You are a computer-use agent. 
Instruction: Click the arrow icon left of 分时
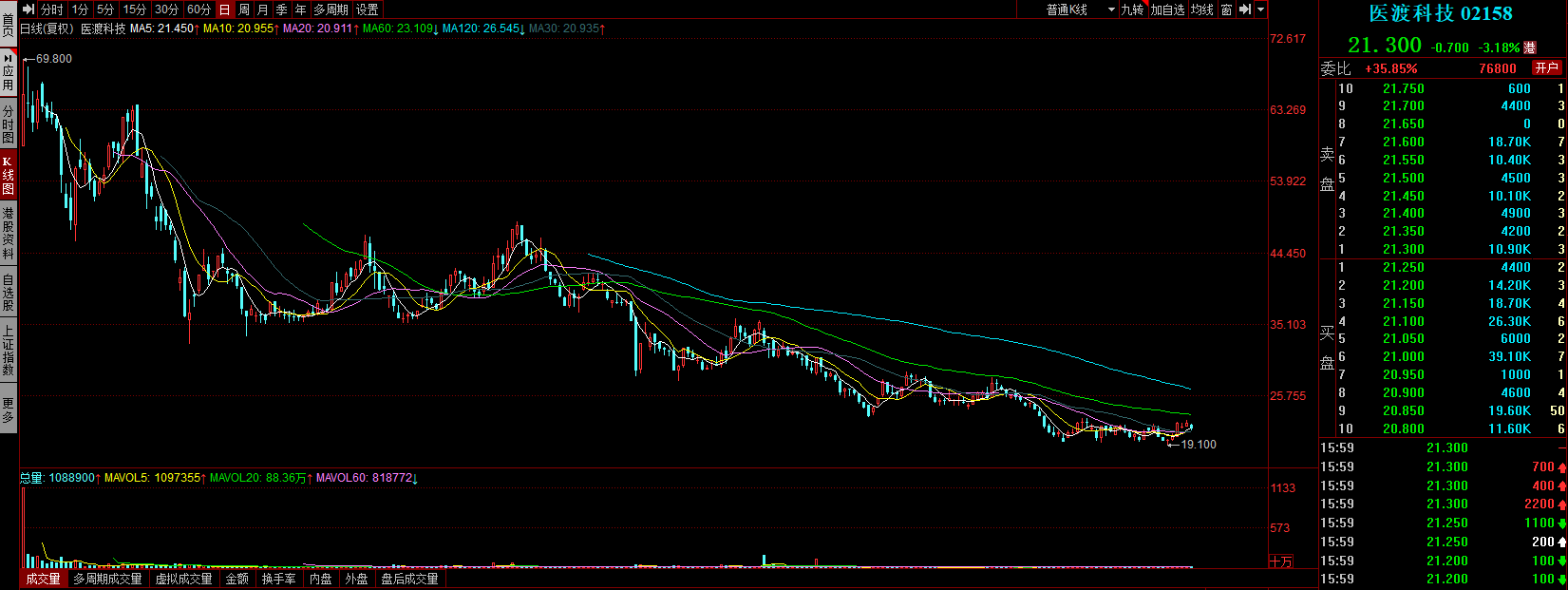tap(28, 10)
